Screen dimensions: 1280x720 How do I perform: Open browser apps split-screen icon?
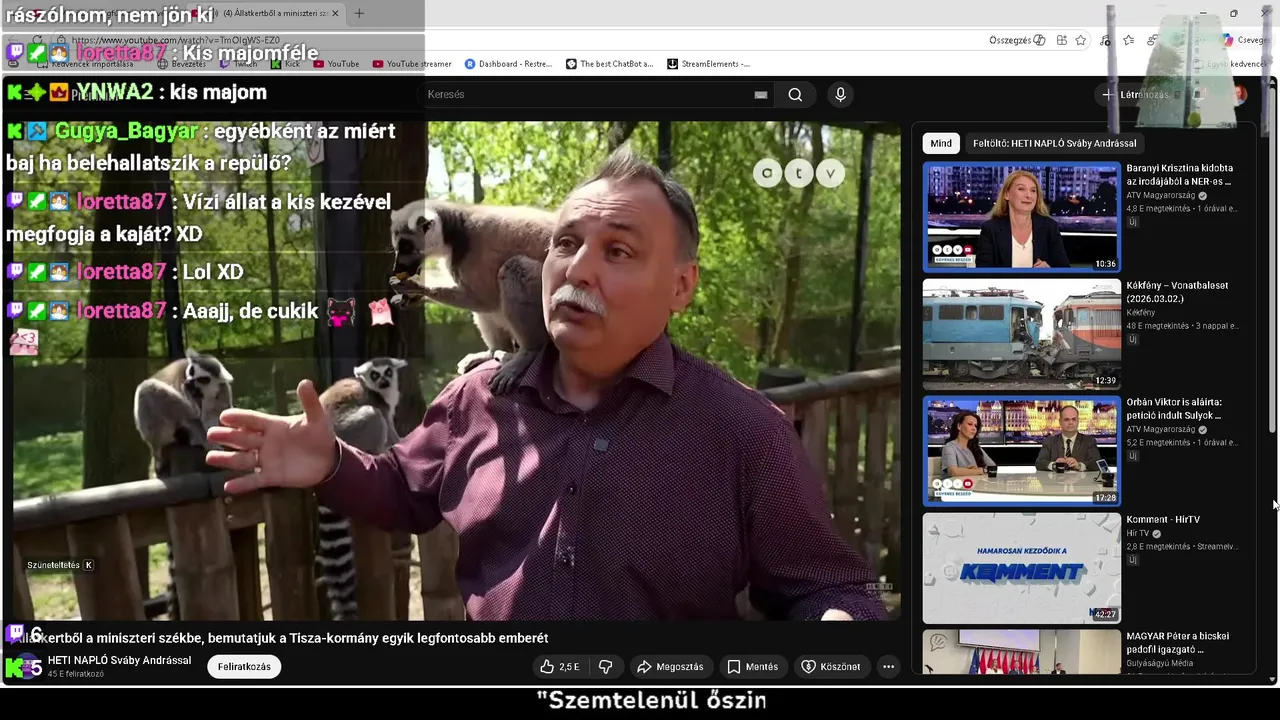[1061, 40]
